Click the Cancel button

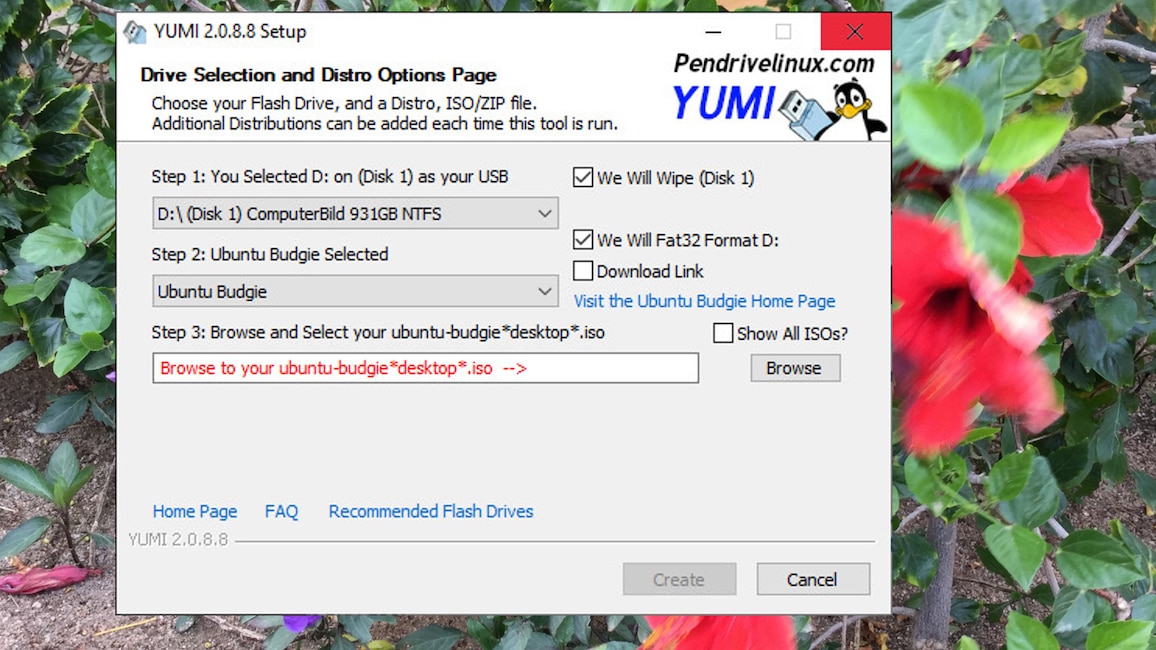pos(812,579)
